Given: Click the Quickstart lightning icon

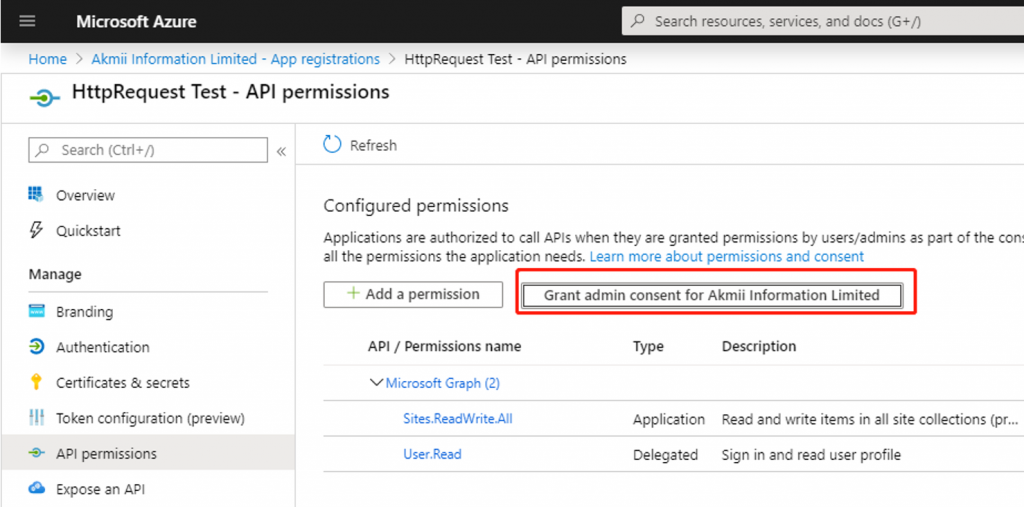Looking at the screenshot, I should [37, 230].
